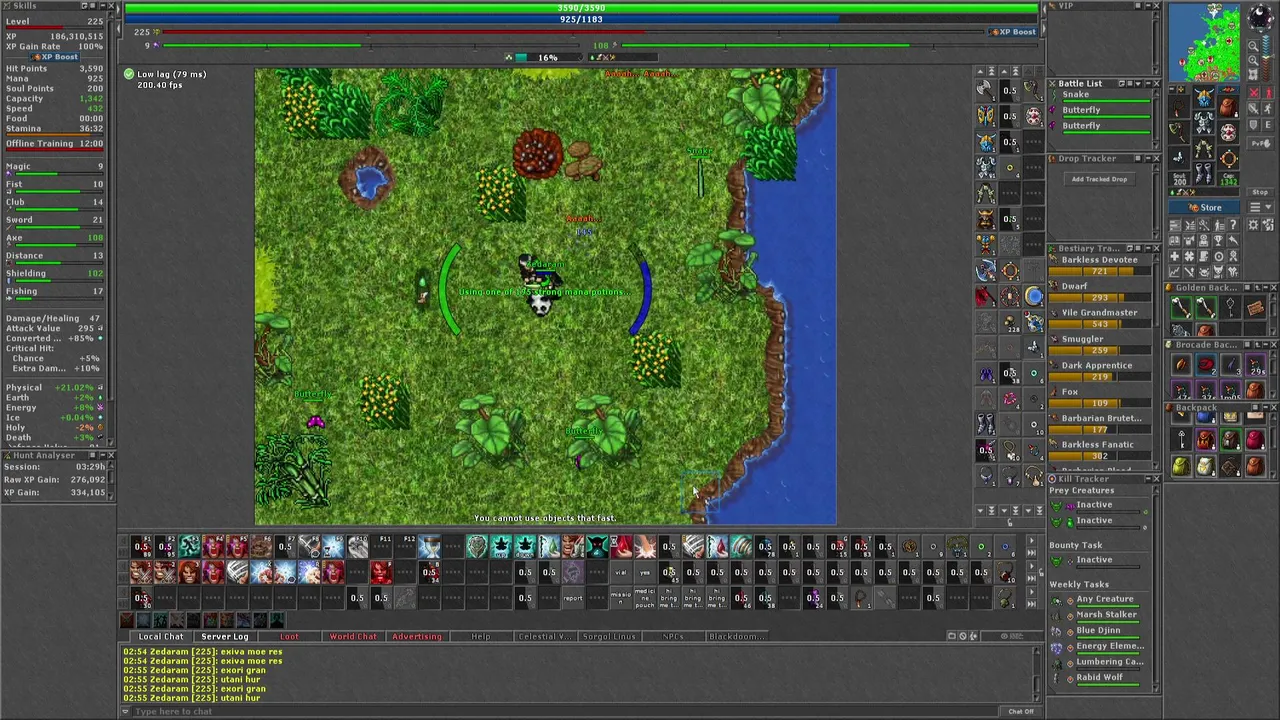
Task: Click the F1 hotkey slot on action bar
Action: tap(141, 546)
